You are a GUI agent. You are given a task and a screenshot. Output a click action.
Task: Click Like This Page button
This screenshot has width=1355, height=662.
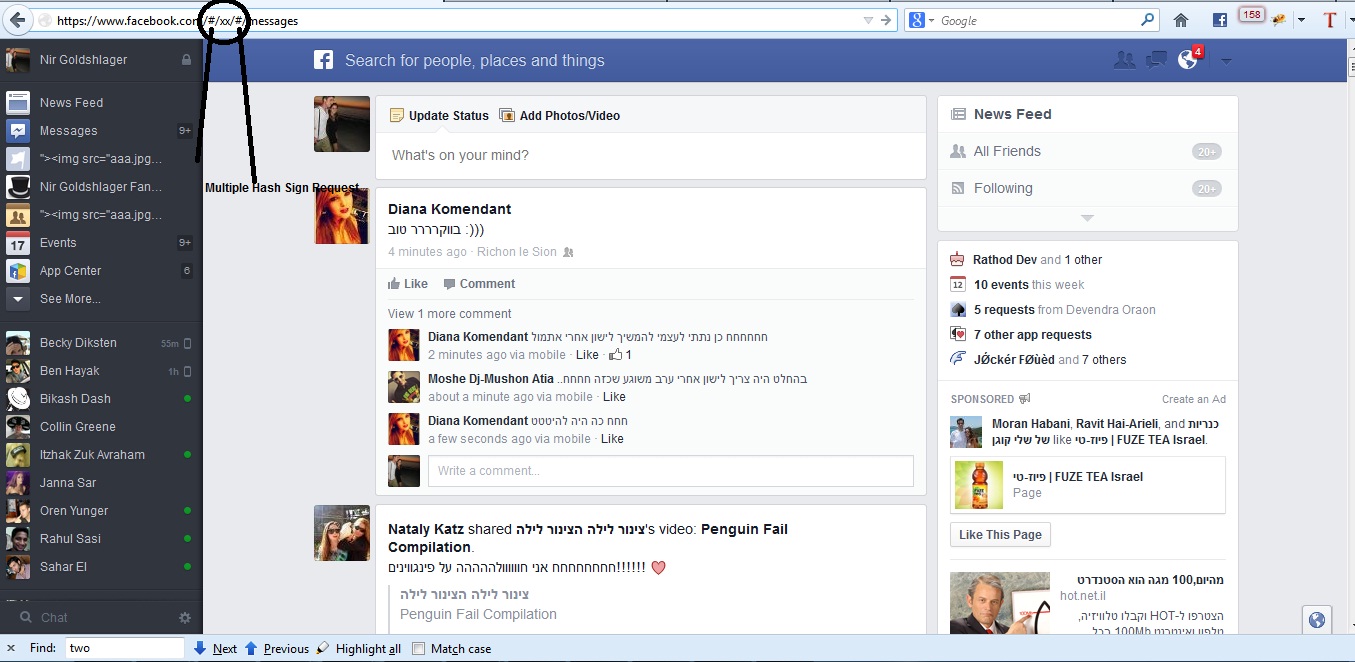(x=1000, y=535)
